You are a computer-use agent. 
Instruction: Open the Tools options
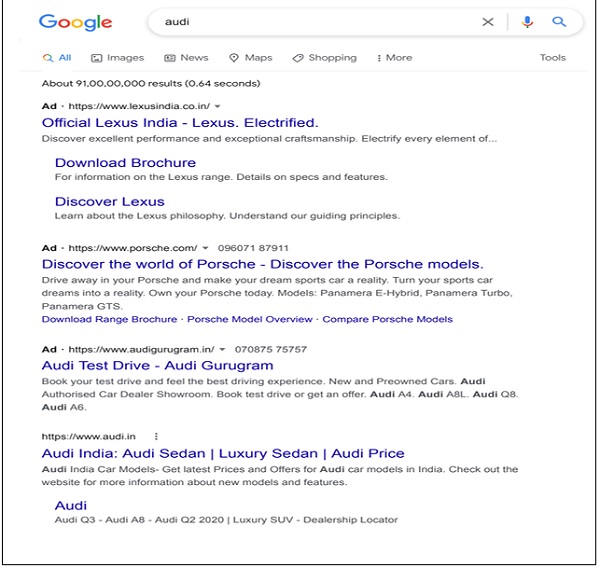tap(553, 58)
